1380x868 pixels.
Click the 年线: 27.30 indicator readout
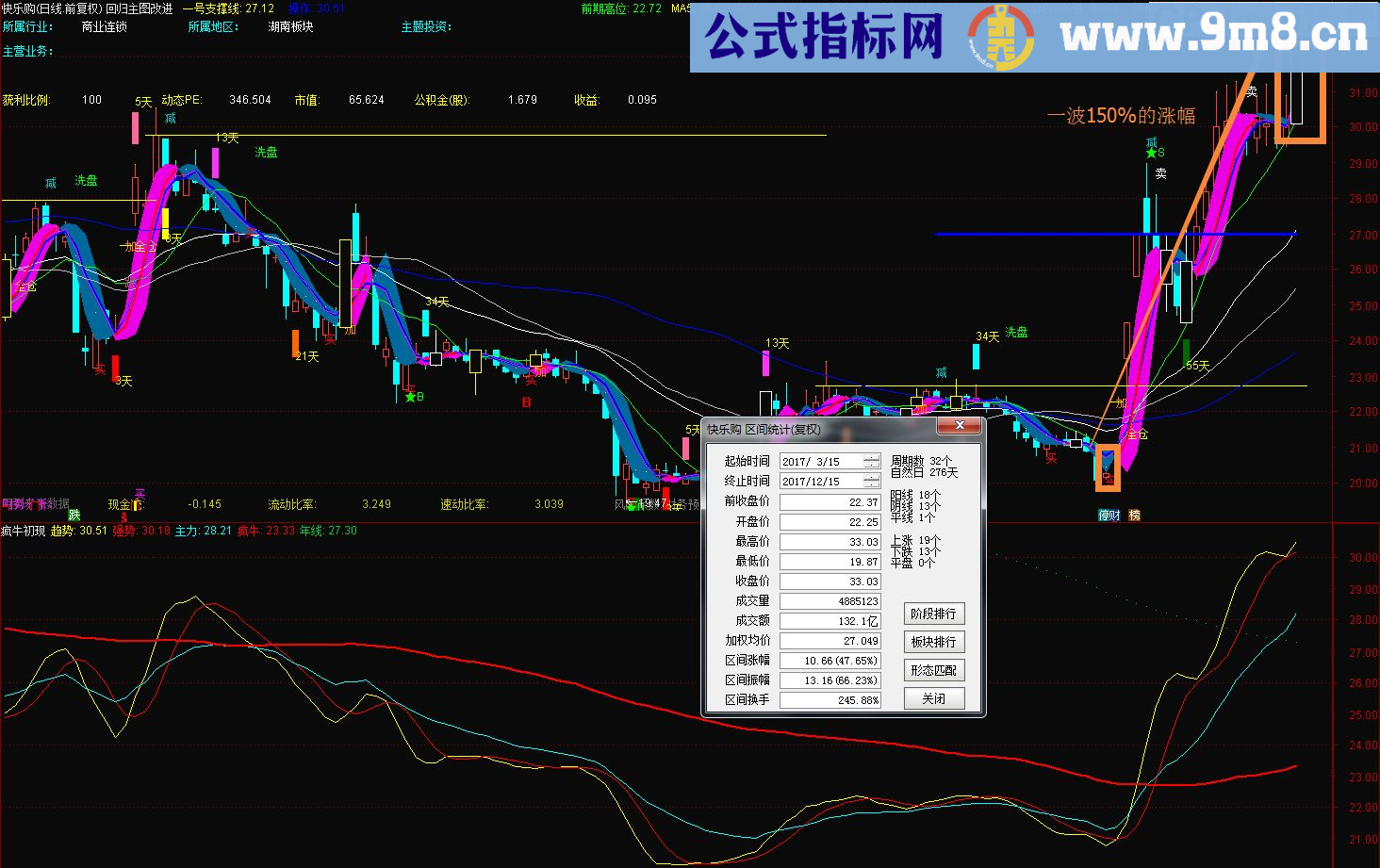coord(328,531)
